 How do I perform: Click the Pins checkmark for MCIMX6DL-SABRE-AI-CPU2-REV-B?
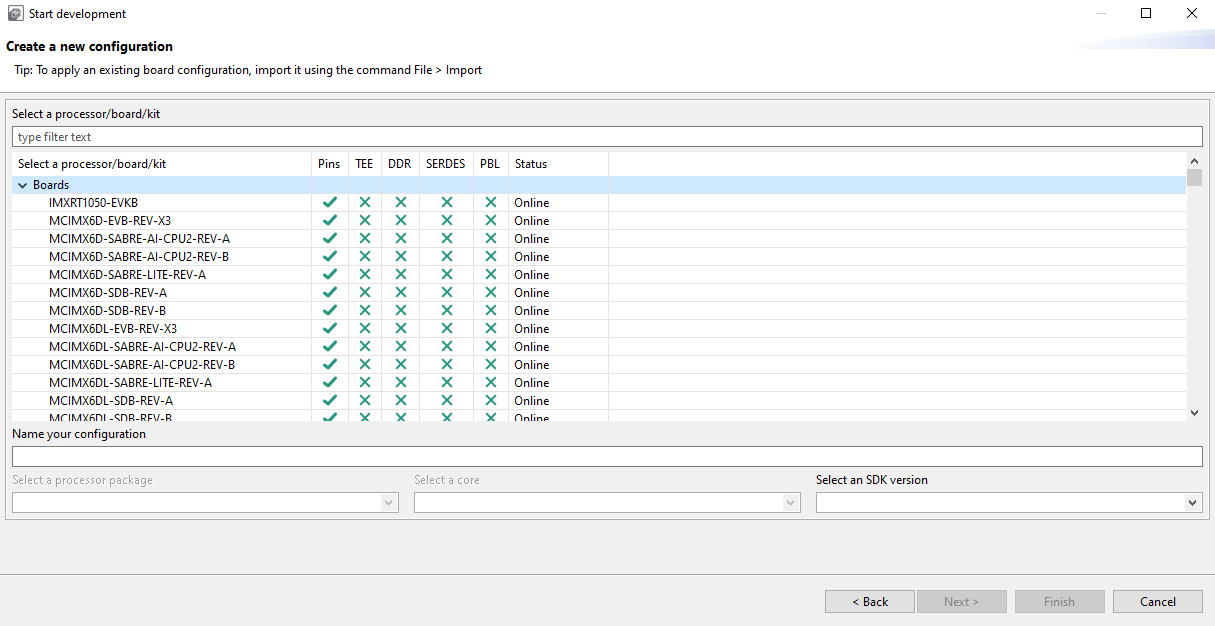pyautogui.click(x=330, y=364)
